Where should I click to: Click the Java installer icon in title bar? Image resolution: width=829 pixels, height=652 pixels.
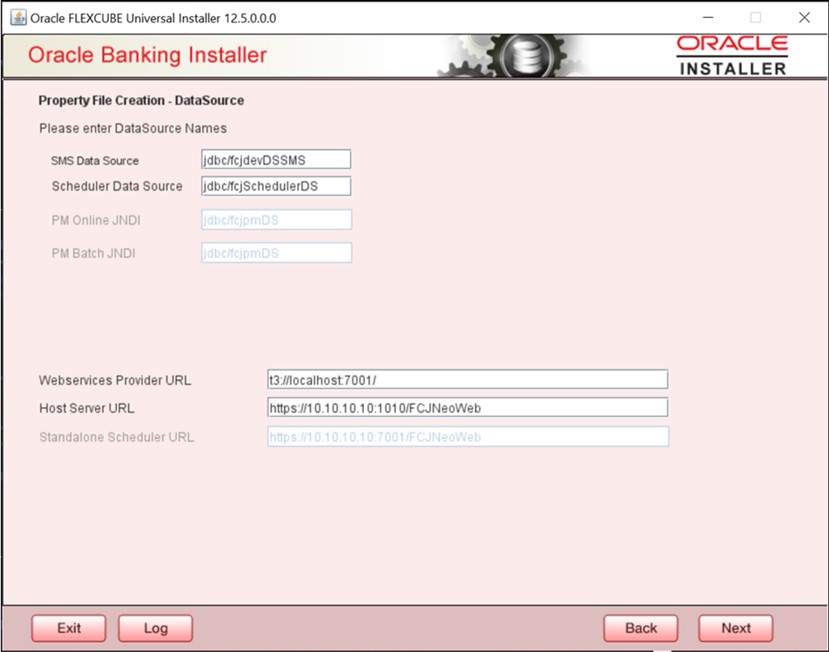click(19, 17)
